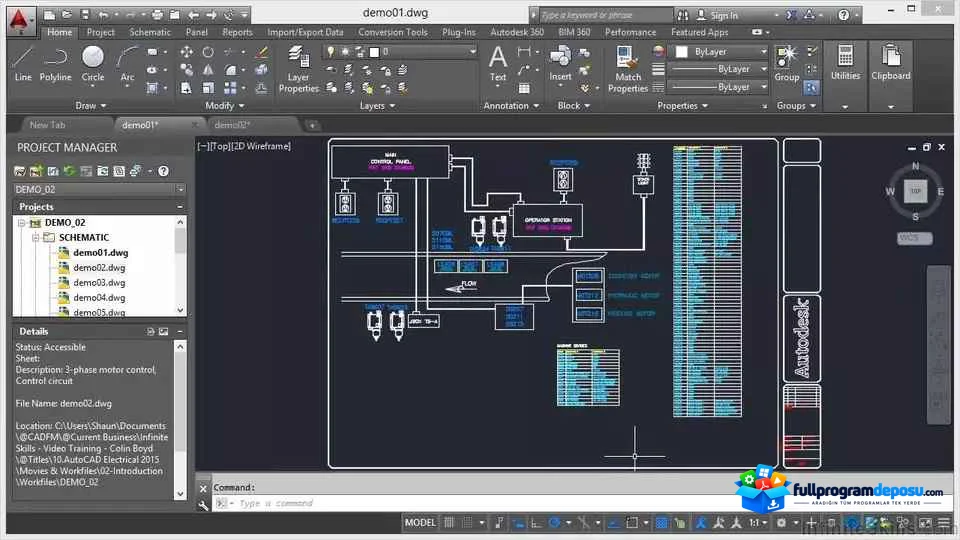Expand the Annotation panel dropdown
The width and height of the screenshot is (960, 540).
[511, 106]
